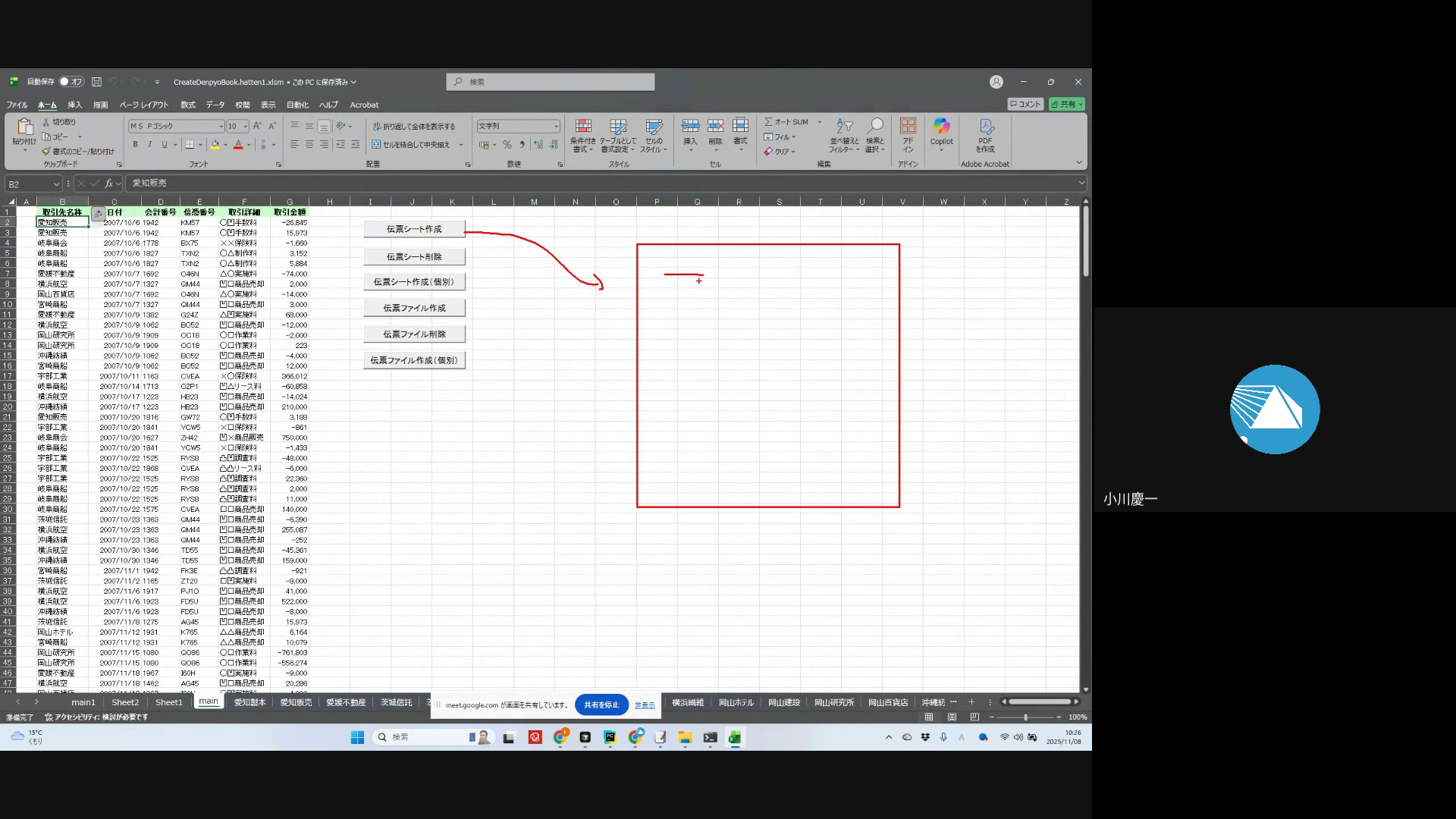Click the Copilot icon in ribbon
The image size is (1456, 819).
tap(941, 127)
